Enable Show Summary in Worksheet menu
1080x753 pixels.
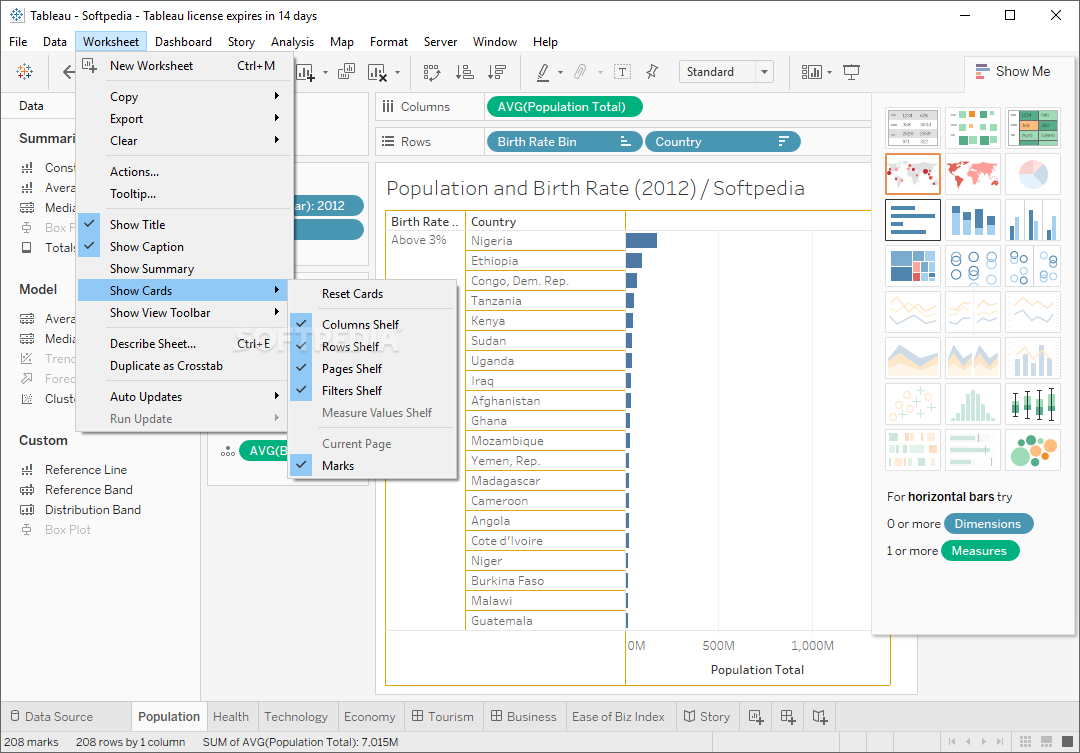click(x=182, y=269)
